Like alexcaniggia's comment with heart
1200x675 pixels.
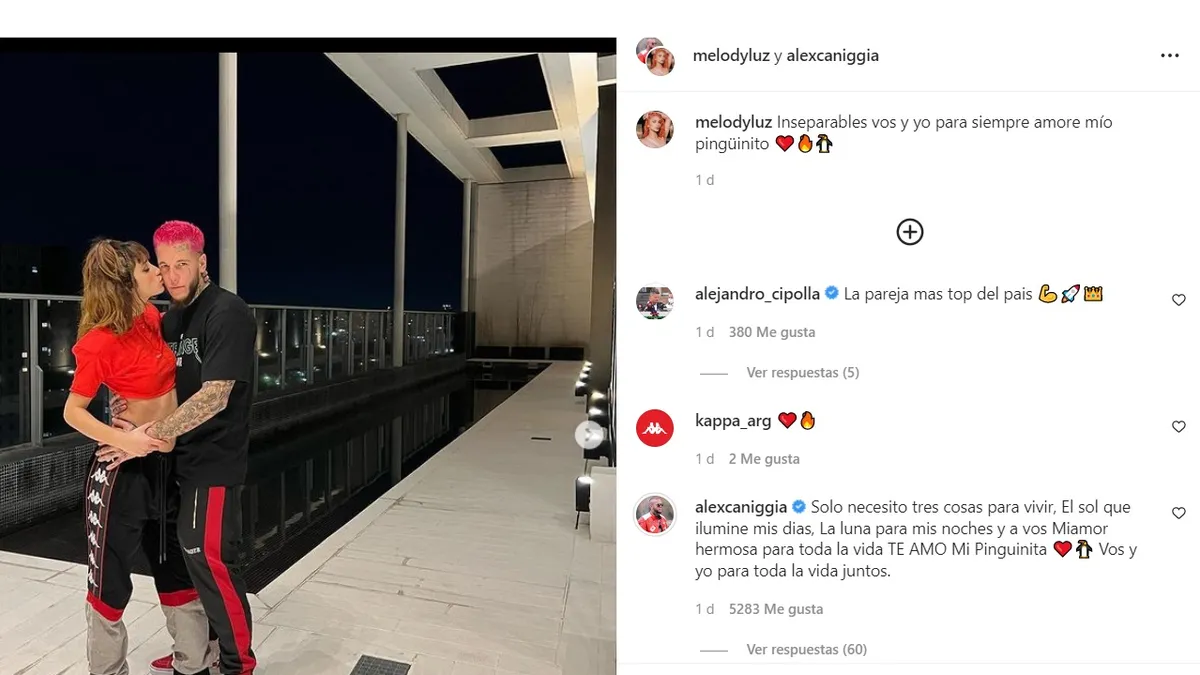[x=1178, y=513]
